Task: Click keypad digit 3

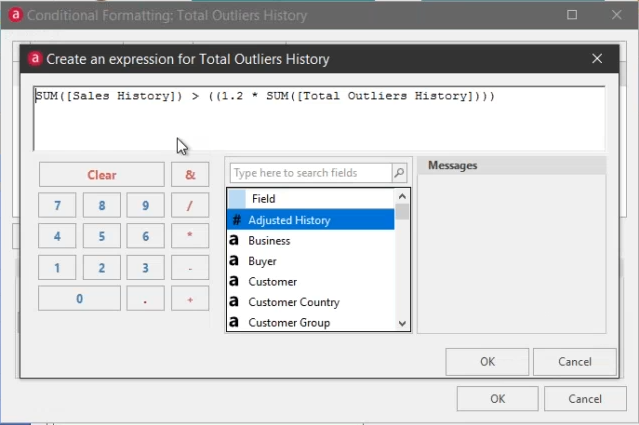Action: (x=145, y=268)
